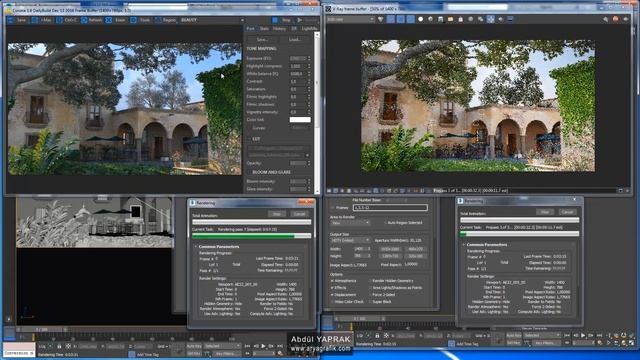
Task: Click the Frames input field in render setup
Action: 390,208
